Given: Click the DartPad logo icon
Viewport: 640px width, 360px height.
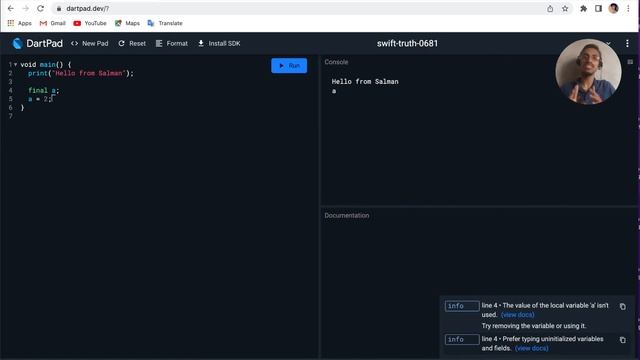Looking at the screenshot, I should point(17,43).
